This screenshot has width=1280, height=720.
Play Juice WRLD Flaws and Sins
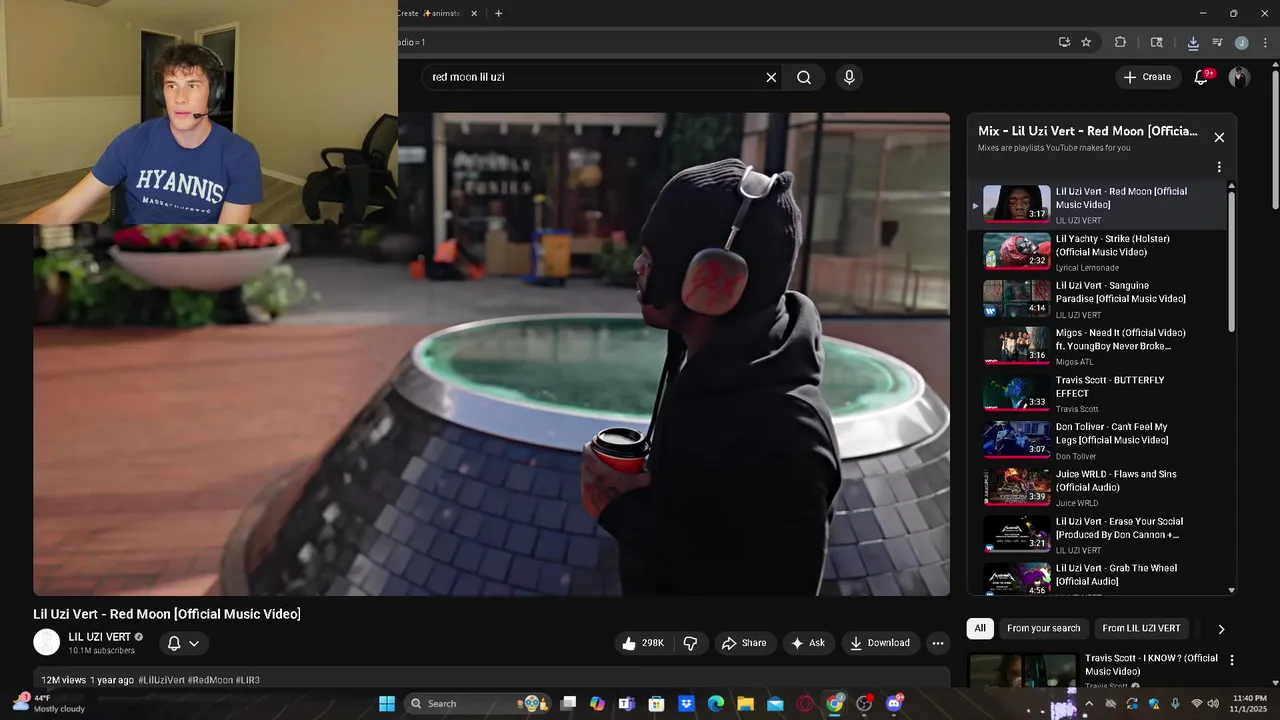pos(1096,487)
